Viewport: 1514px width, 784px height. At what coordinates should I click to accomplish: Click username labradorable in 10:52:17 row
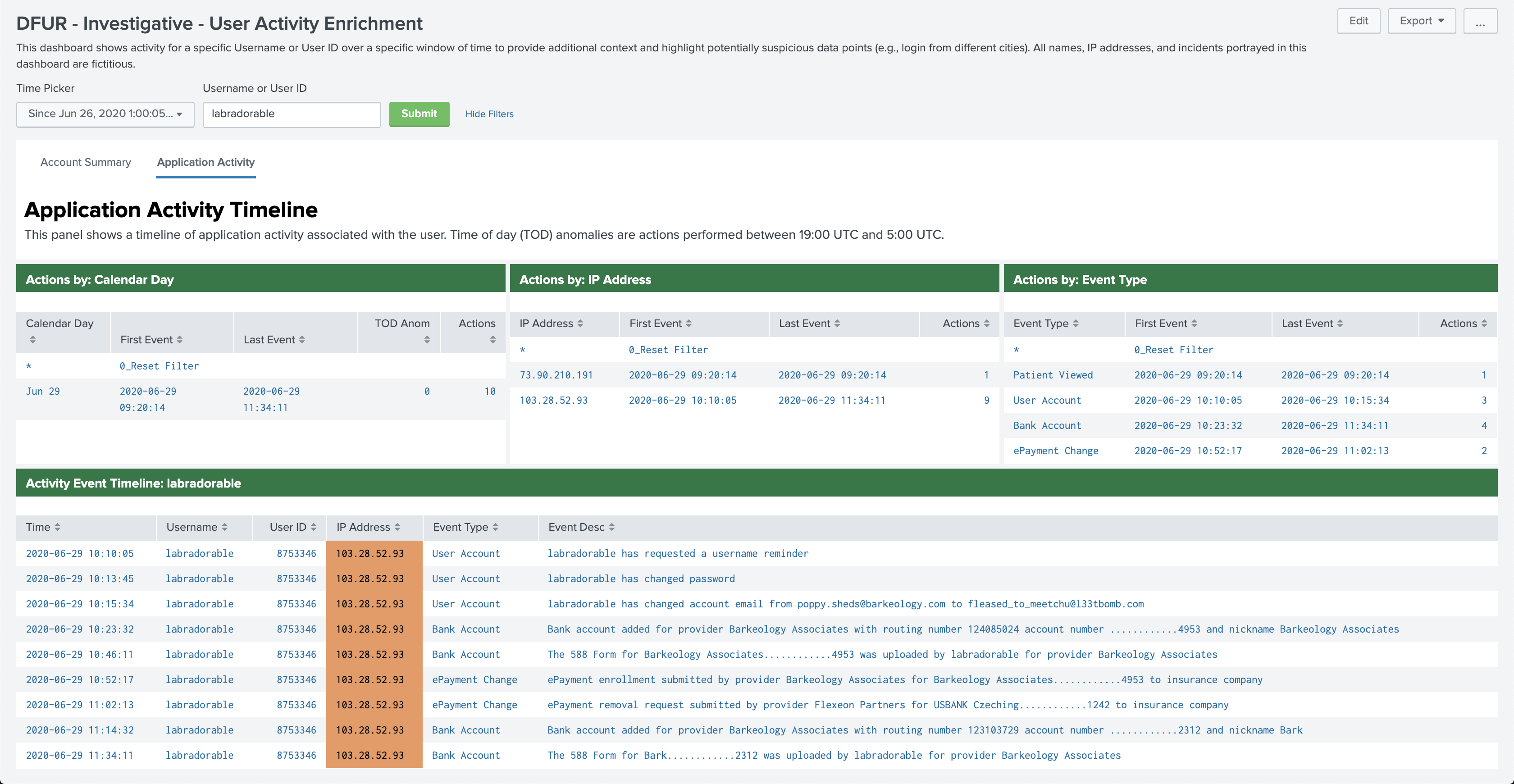pyautogui.click(x=199, y=680)
